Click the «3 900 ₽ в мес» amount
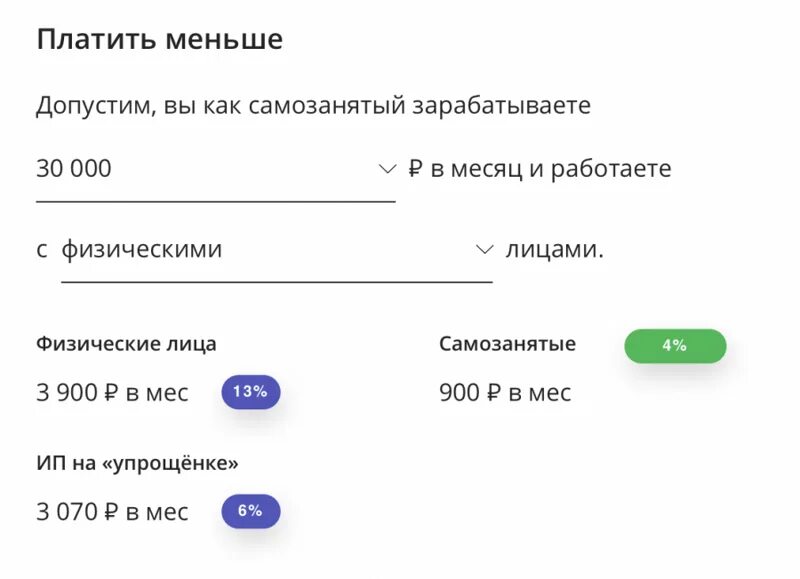Screen dimensions: 800x579 (x=112, y=393)
